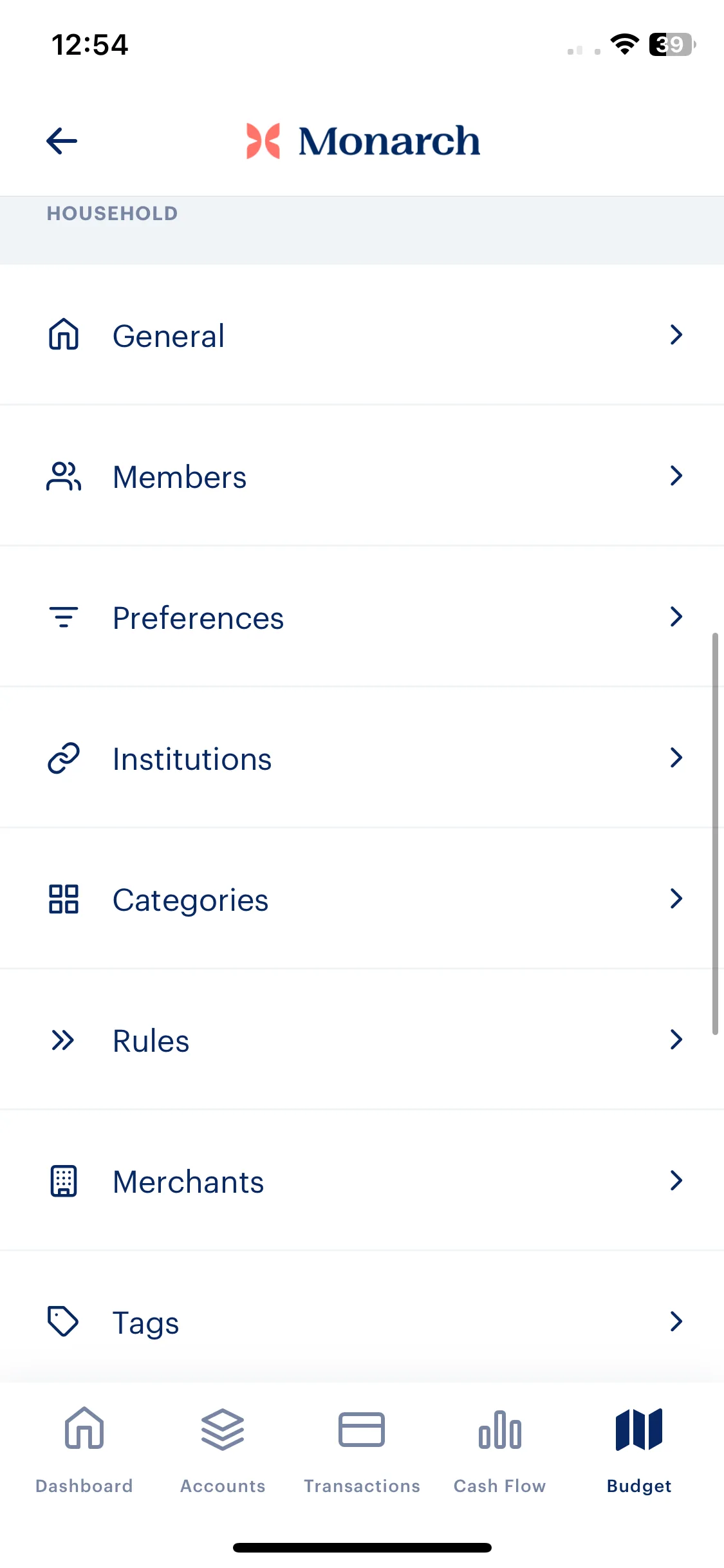Tap the Preferences filter-lines icon
The width and height of the screenshot is (724, 1568).
[x=64, y=617]
